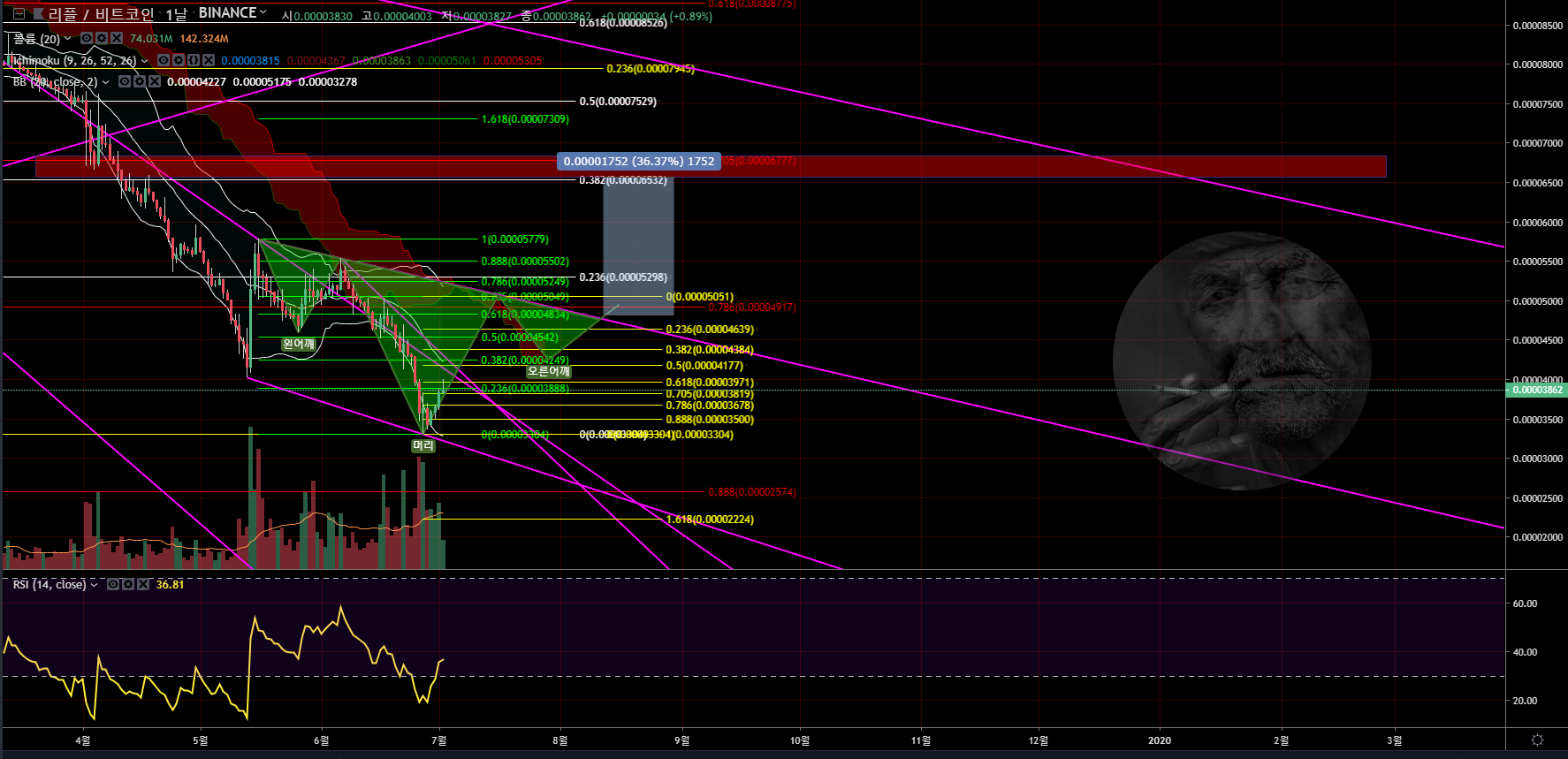The height and width of the screenshot is (759, 1568).
Task: Select the RSI (14, close) indicator title
Action: click(49, 585)
